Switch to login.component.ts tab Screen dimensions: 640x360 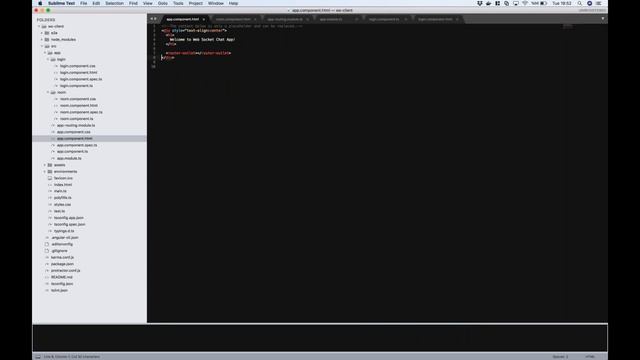point(384,19)
